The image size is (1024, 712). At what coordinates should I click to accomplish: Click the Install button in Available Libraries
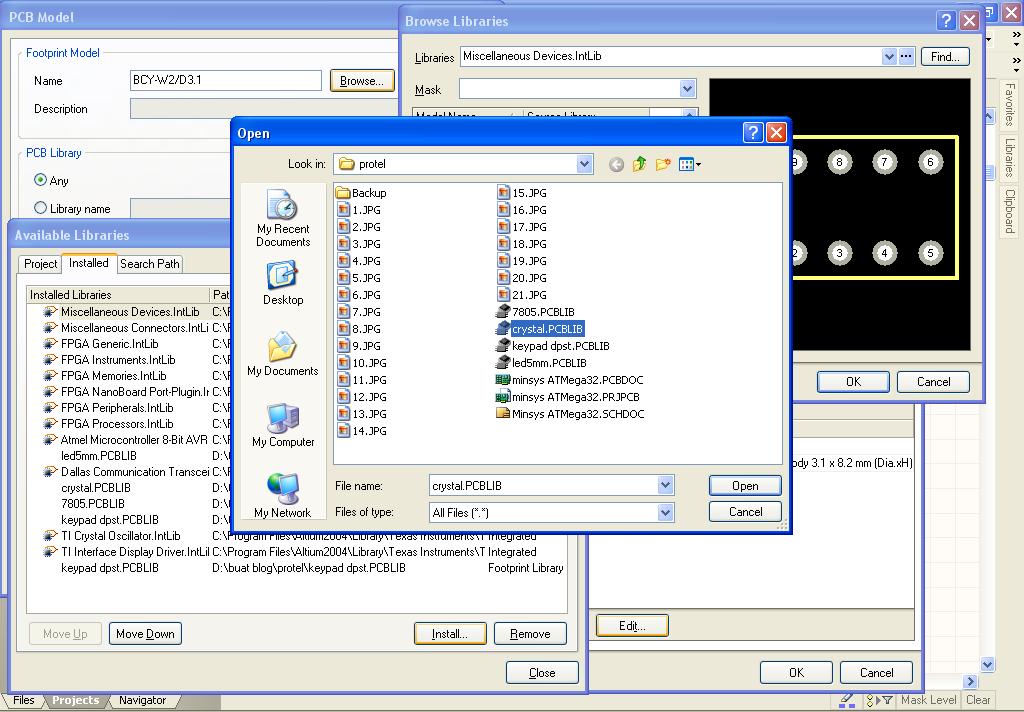450,633
